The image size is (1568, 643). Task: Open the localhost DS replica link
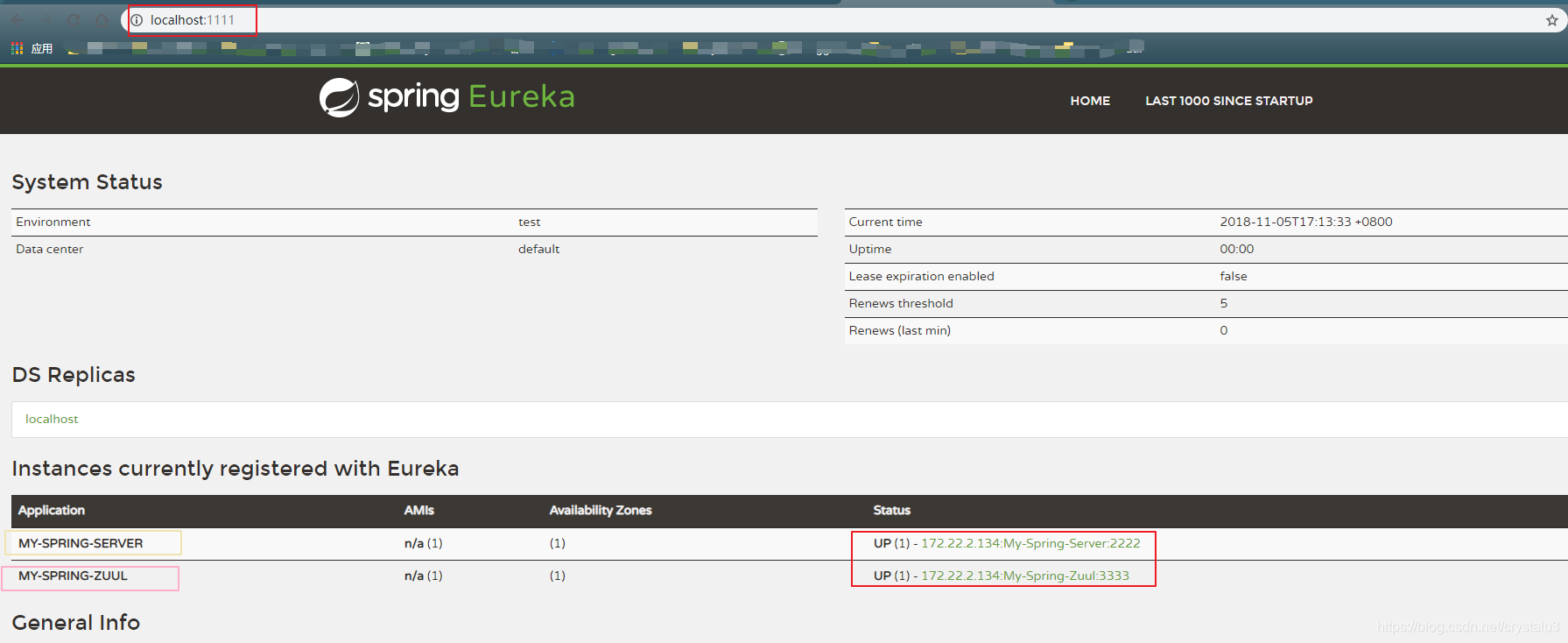52,419
